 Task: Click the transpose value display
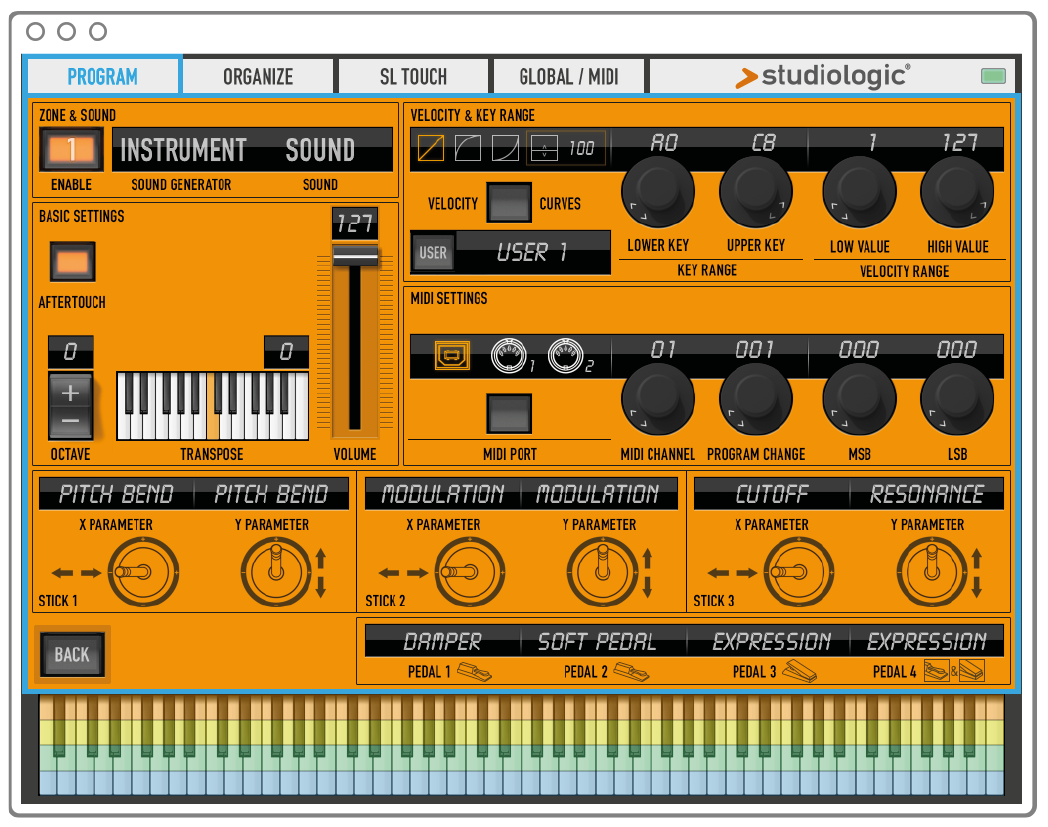[x=286, y=352]
